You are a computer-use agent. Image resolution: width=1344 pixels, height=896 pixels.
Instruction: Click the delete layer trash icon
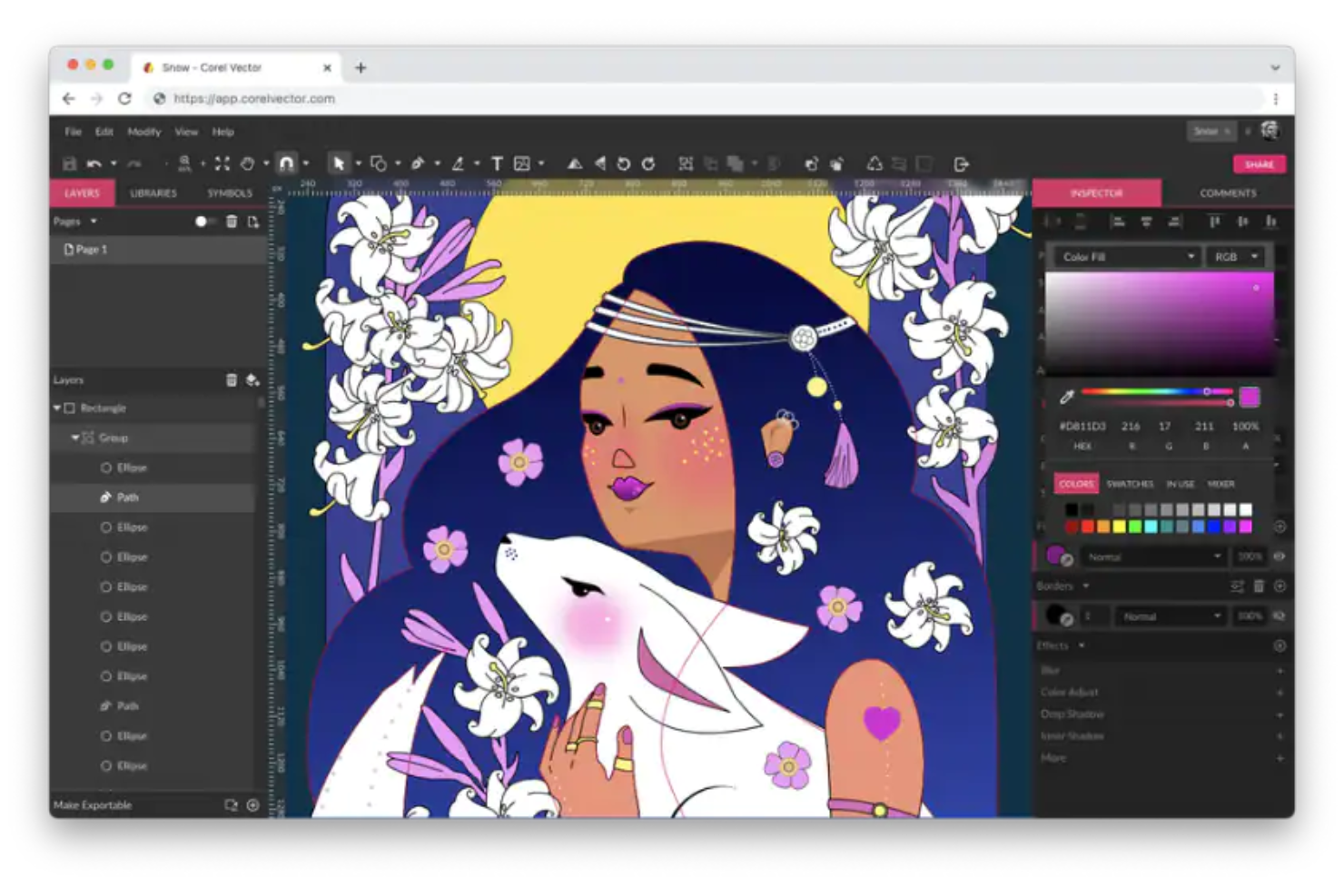click(x=232, y=380)
